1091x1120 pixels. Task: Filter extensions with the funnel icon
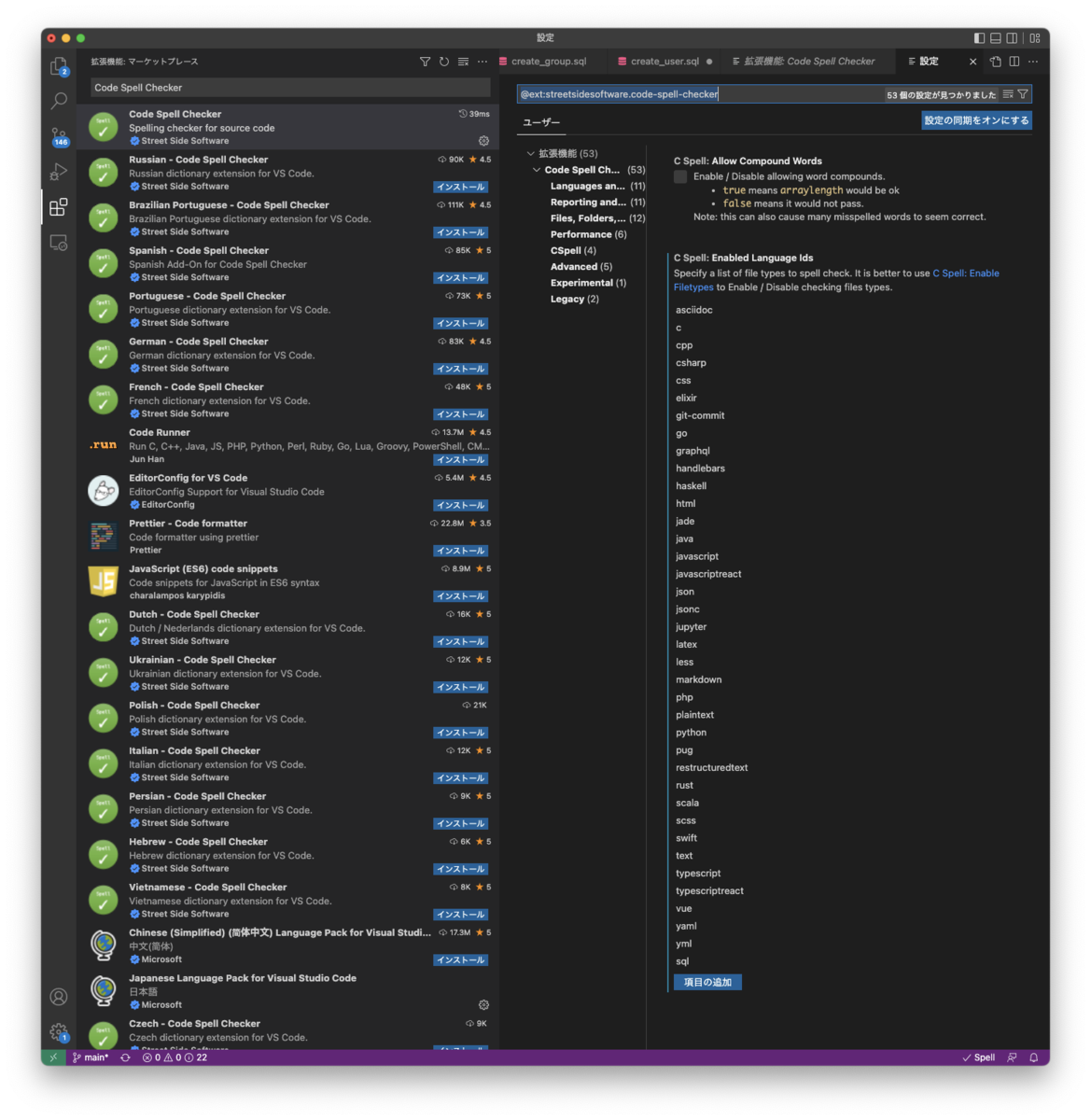pyautogui.click(x=426, y=62)
